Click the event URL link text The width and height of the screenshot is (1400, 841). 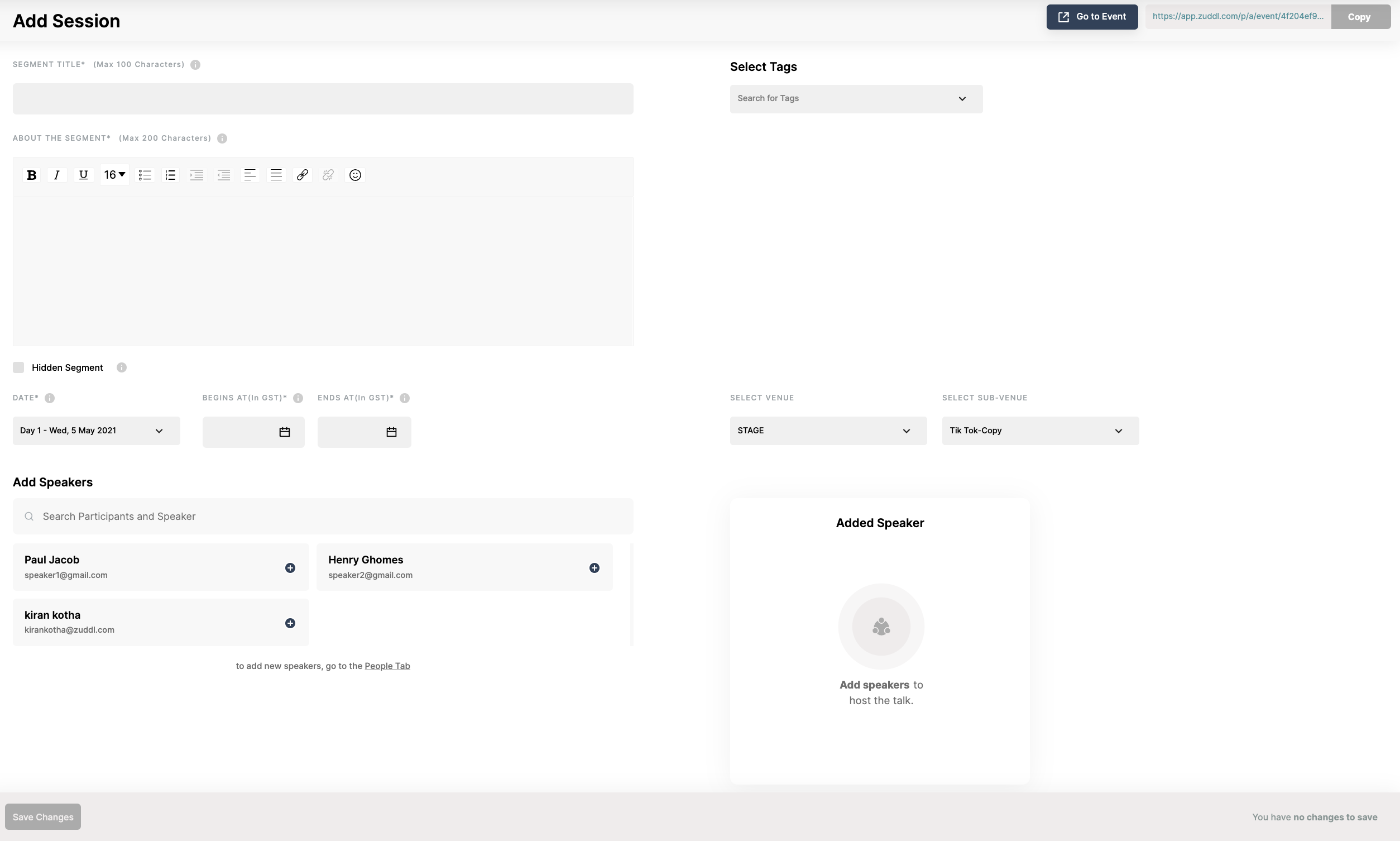[x=1238, y=16]
